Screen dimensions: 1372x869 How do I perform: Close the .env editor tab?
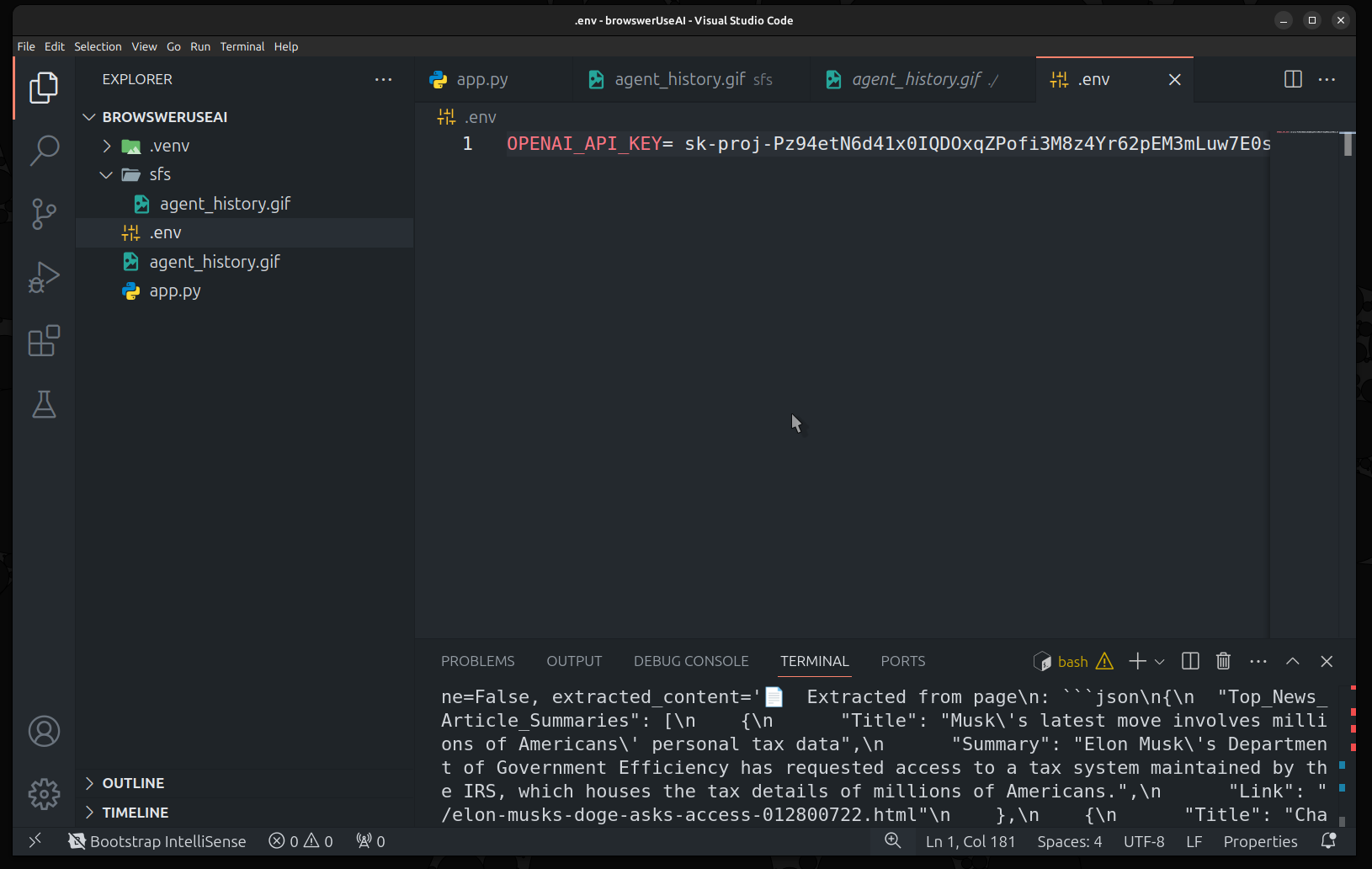(x=1175, y=79)
